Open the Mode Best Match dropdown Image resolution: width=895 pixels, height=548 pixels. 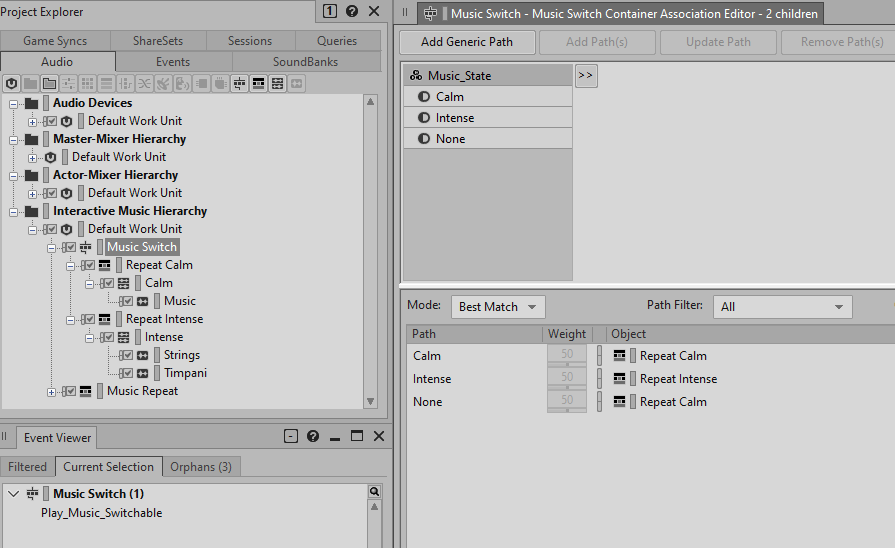(498, 307)
